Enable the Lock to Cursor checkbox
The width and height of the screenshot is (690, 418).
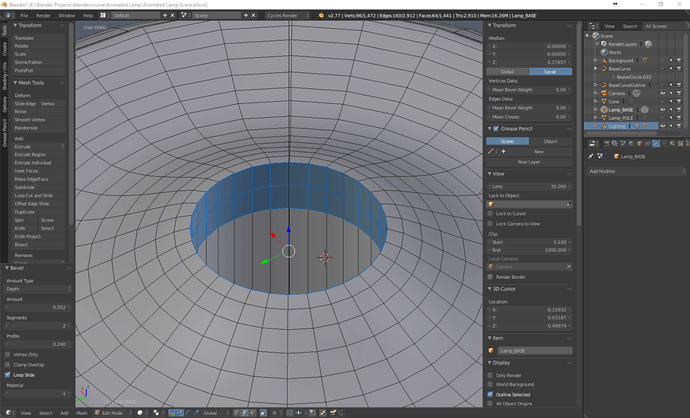[491, 213]
